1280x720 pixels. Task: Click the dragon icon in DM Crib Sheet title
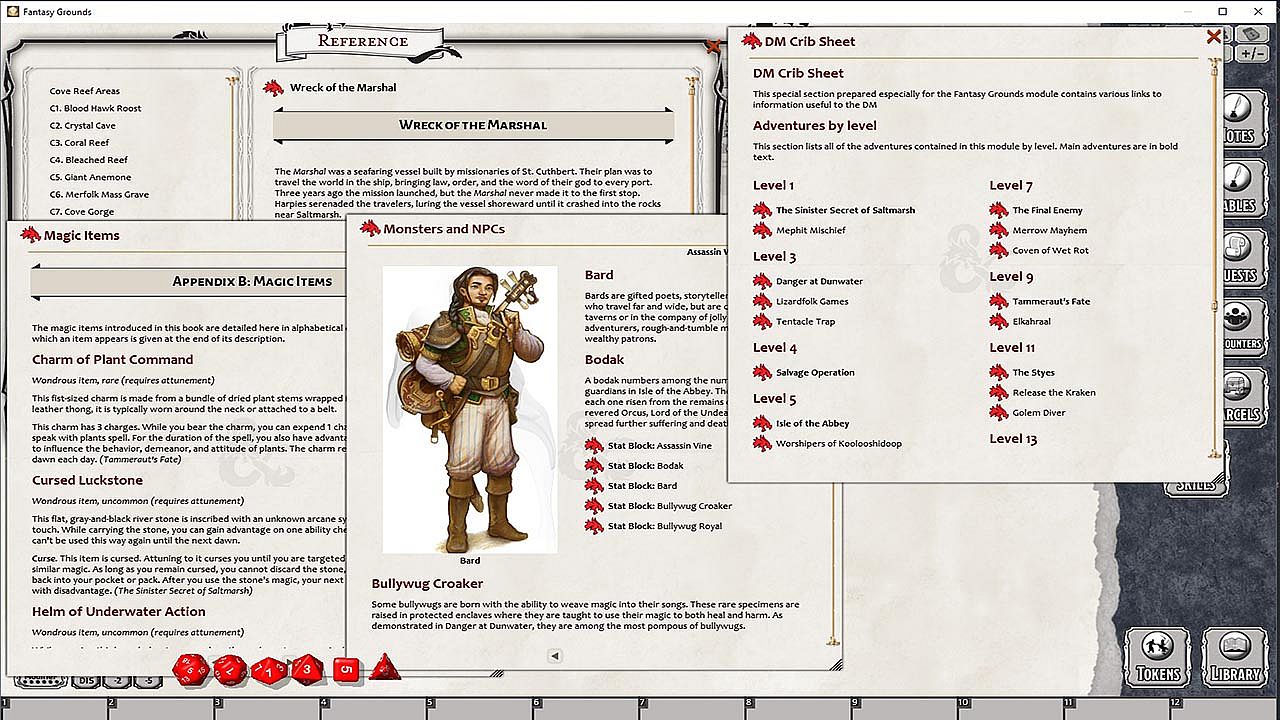(751, 41)
